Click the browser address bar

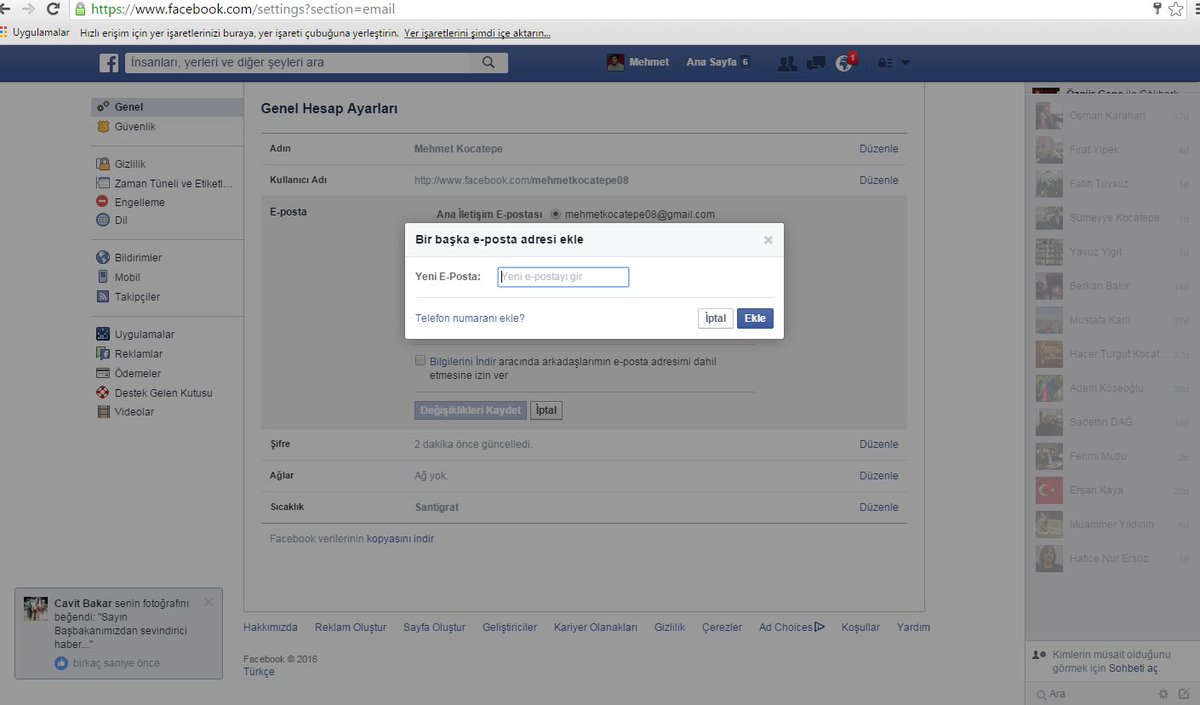point(610,9)
